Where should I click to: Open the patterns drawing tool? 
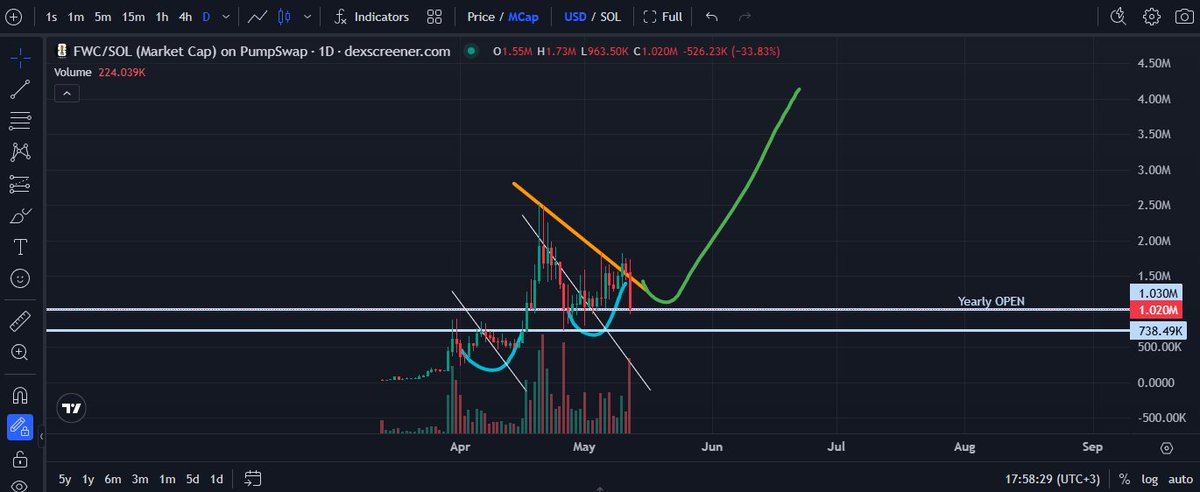point(19,152)
